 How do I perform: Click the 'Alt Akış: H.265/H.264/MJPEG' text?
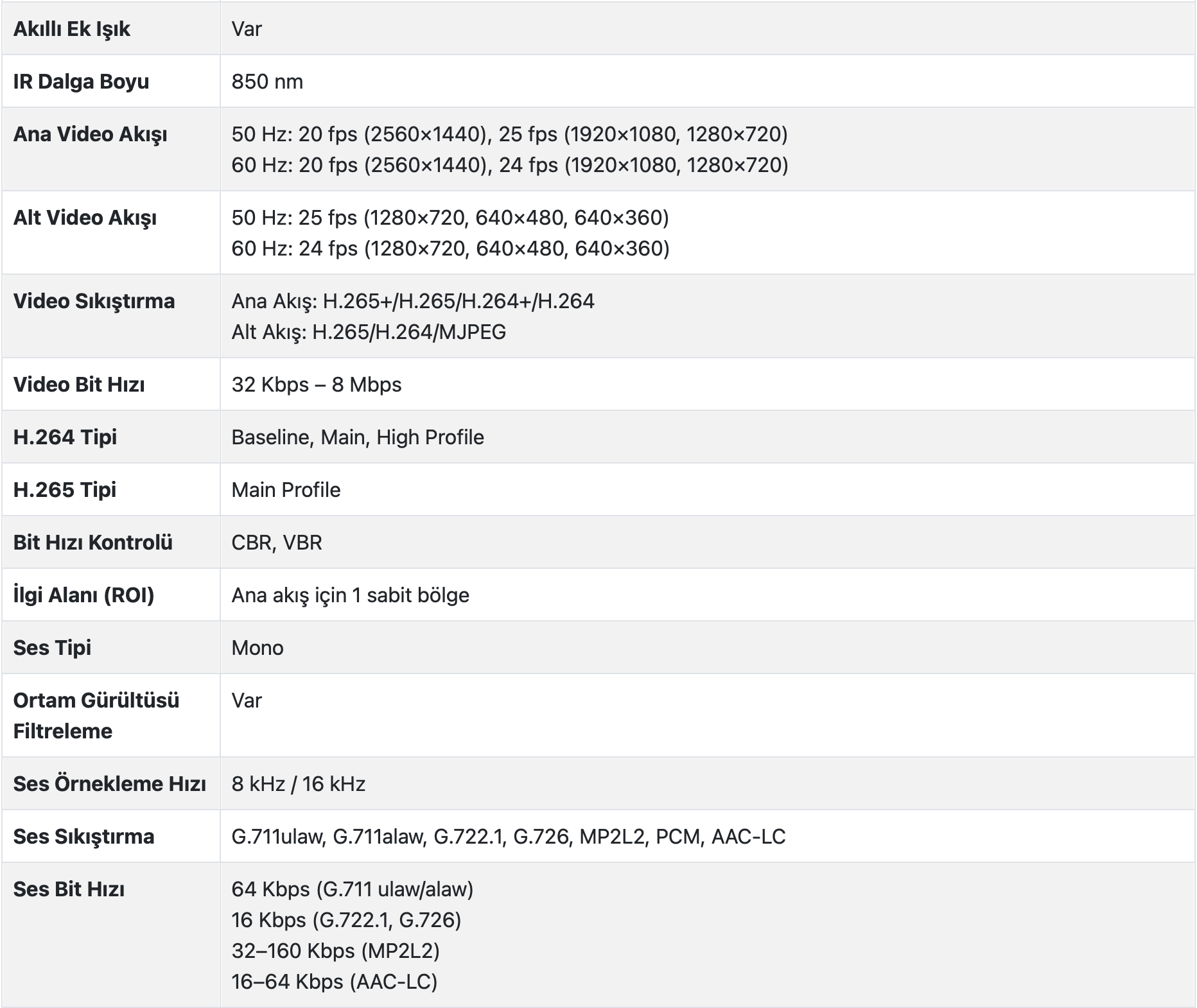click(369, 332)
